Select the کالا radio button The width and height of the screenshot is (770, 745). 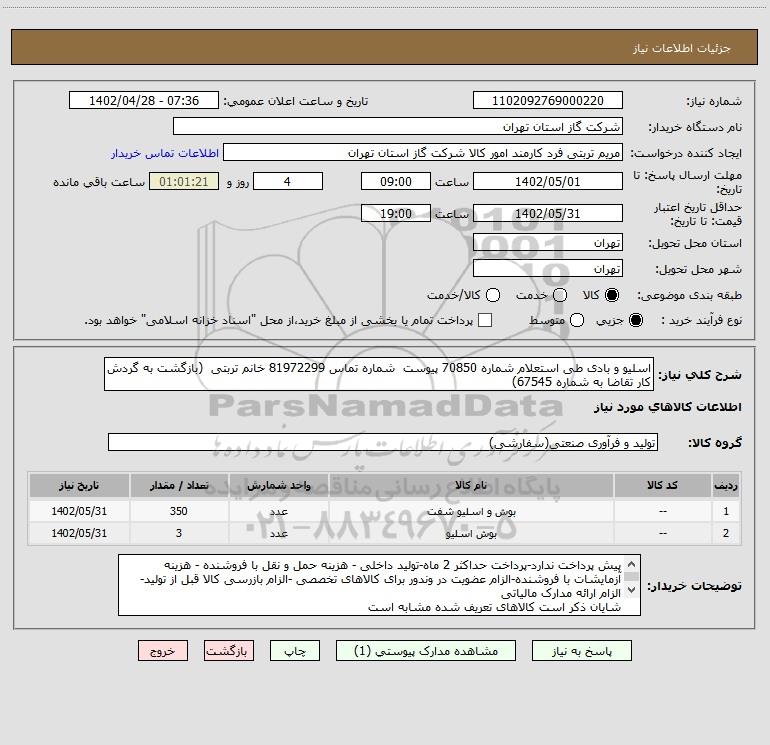612,295
